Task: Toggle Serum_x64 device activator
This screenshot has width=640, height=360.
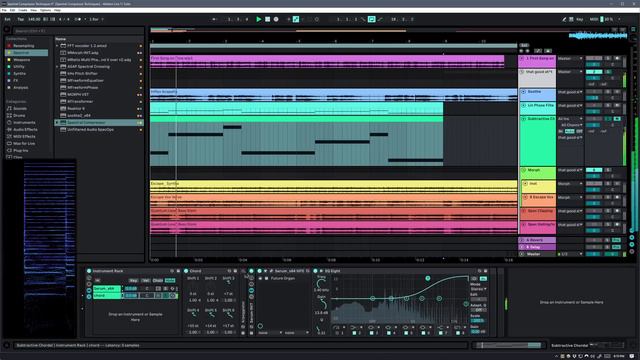Action: (259, 271)
